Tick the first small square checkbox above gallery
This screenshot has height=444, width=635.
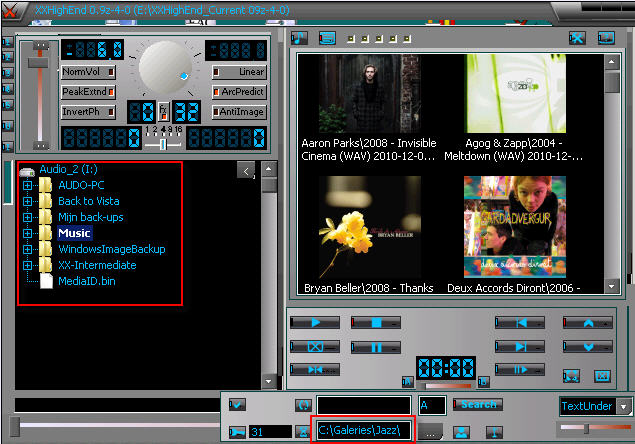tap(351, 39)
